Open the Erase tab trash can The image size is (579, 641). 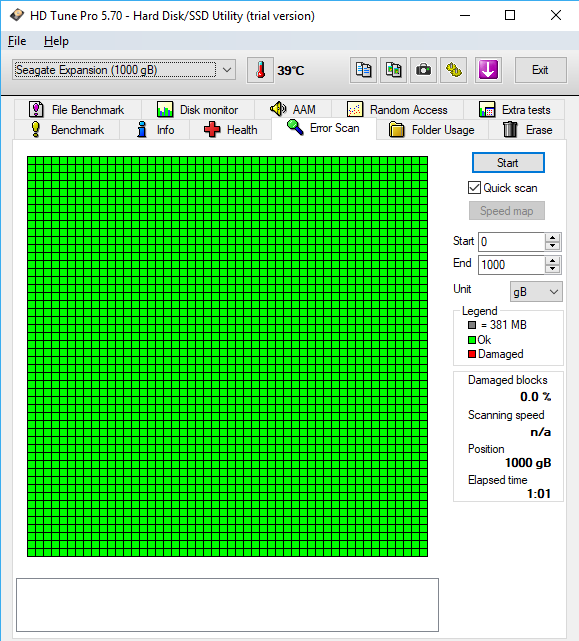pyautogui.click(x=510, y=130)
